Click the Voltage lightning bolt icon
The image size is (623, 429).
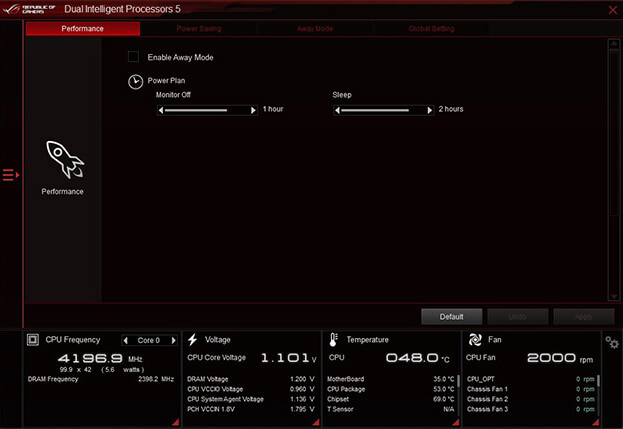click(x=193, y=340)
